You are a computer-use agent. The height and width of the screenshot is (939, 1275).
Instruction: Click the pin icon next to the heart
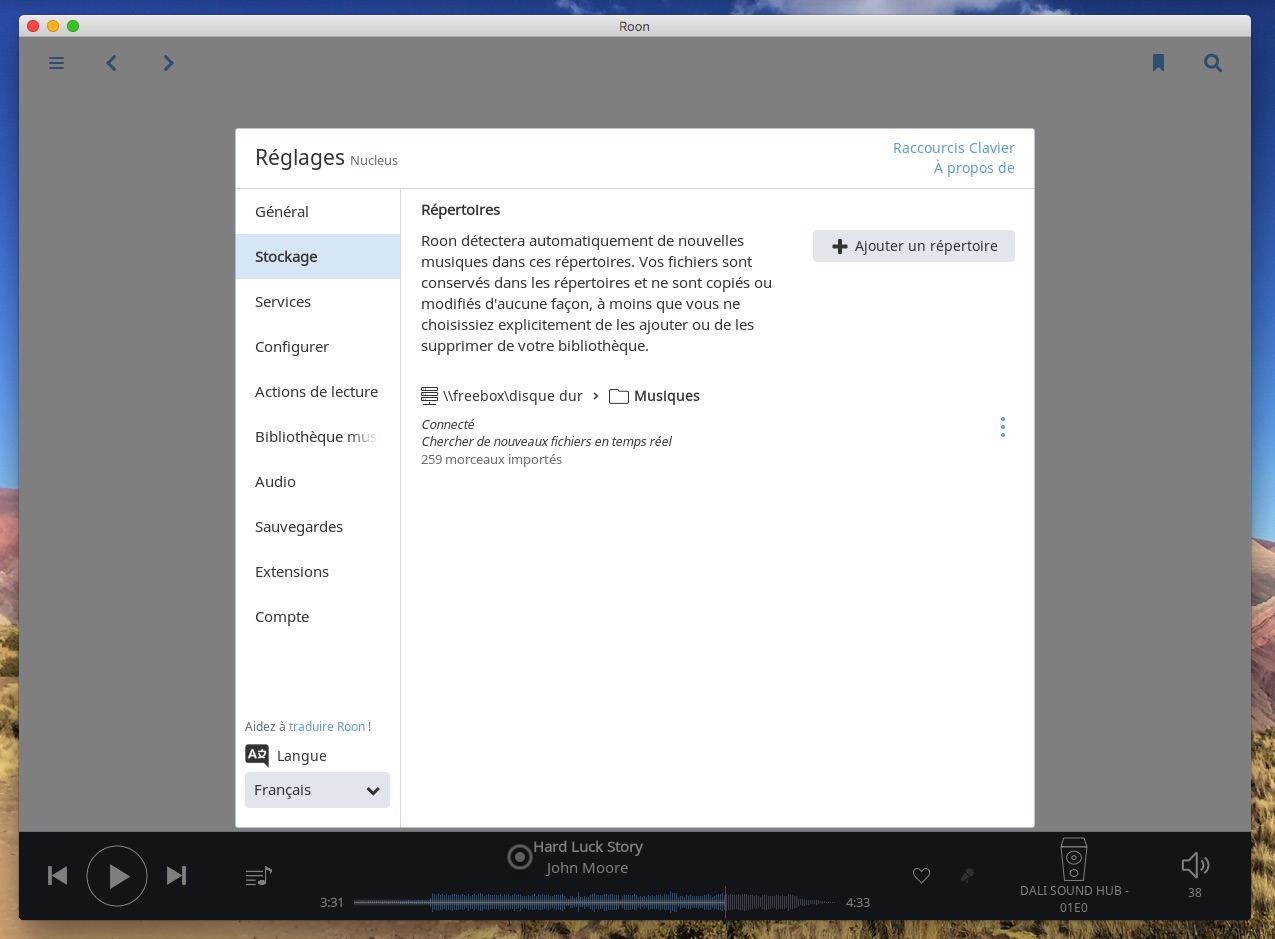pyautogui.click(x=967, y=876)
